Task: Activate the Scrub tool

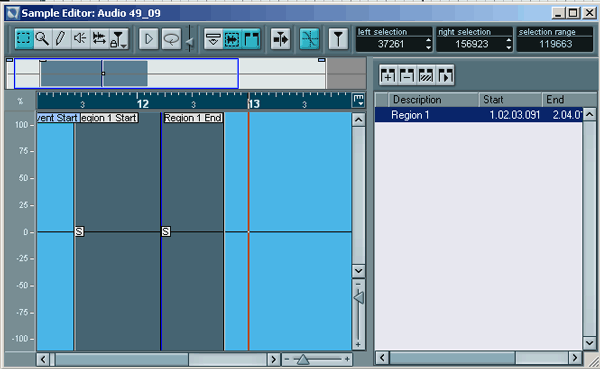Action: [x=99, y=39]
